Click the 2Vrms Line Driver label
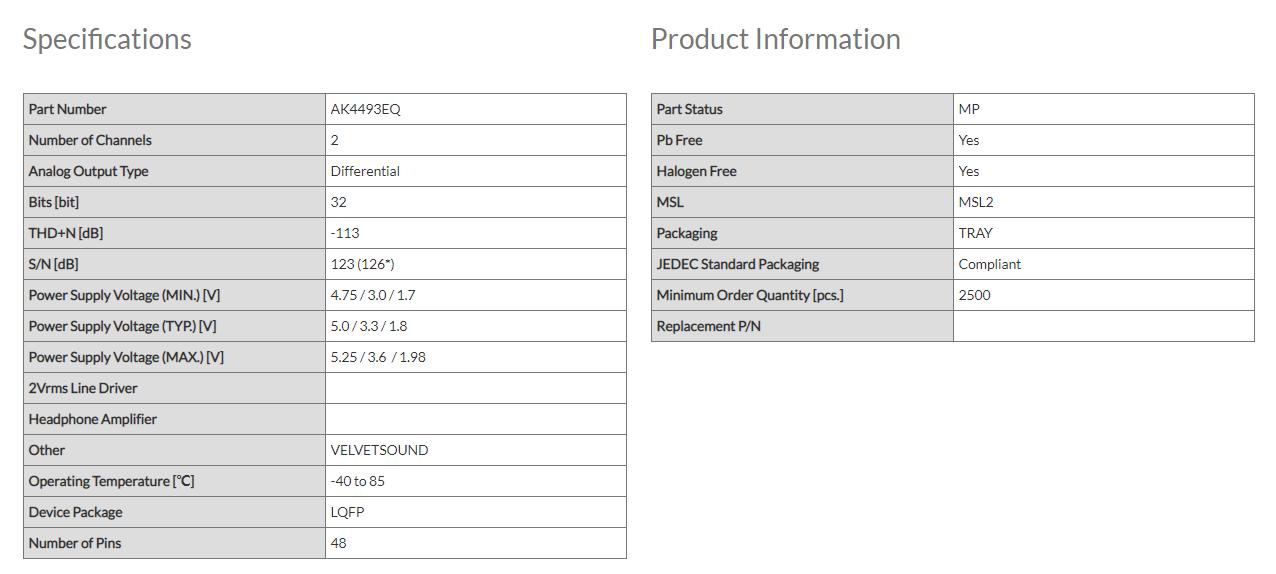The height and width of the screenshot is (574, 1276). [x=83, y=388]
